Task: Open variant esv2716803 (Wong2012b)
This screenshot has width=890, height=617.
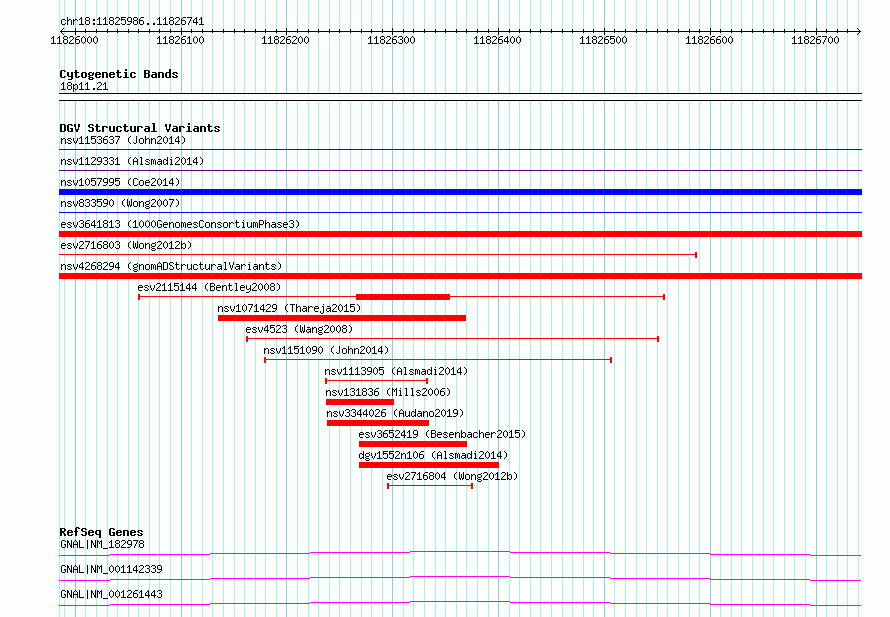Action: (x=126, y=245)
